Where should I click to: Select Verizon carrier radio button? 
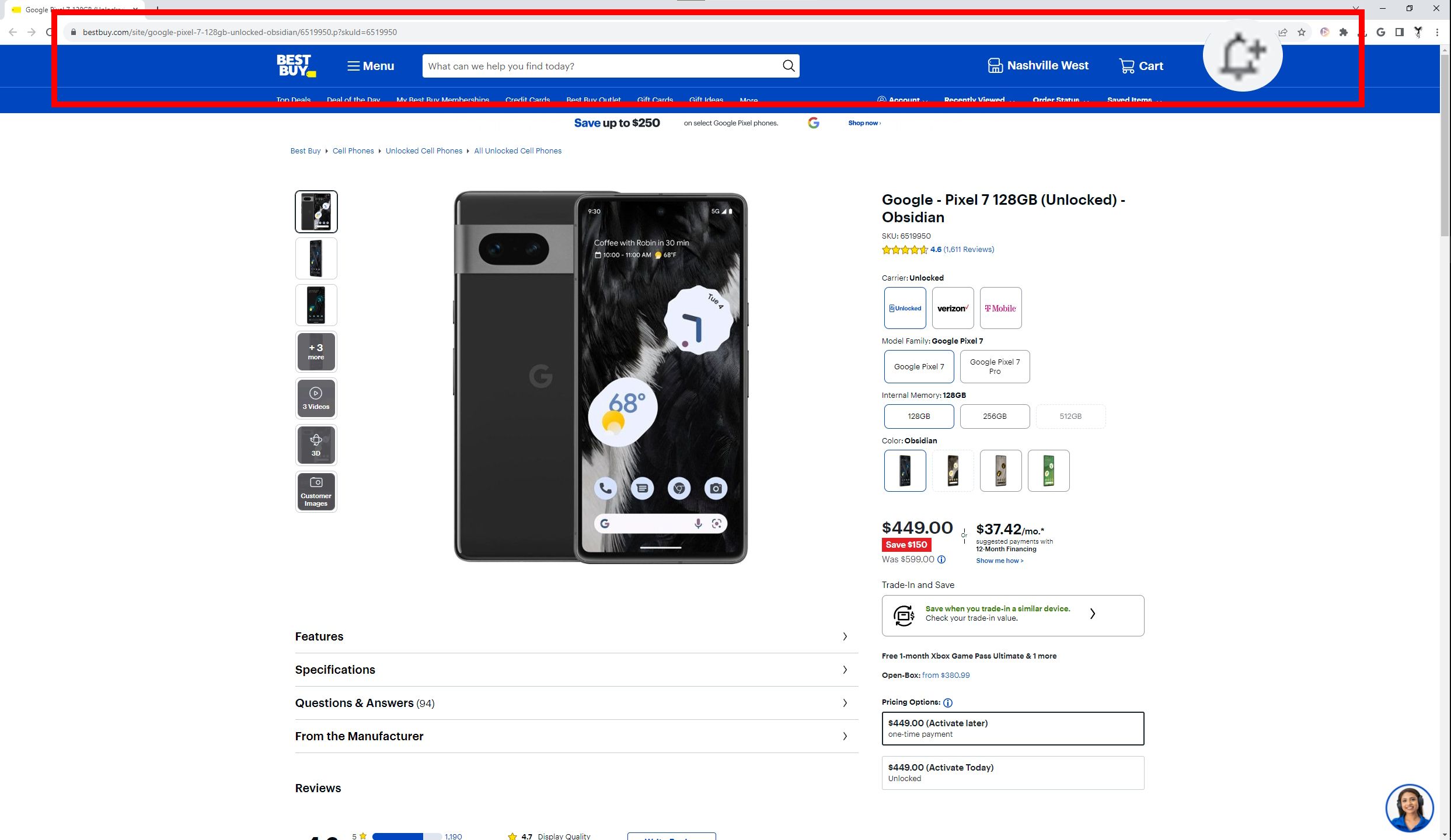pyautogui.click(x=952, y=308)
